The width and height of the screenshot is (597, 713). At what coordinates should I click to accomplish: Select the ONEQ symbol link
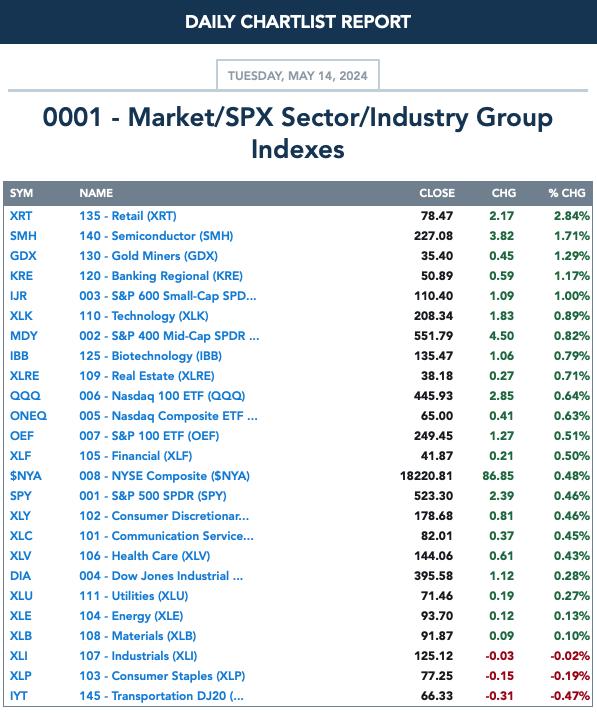point(28,416)
